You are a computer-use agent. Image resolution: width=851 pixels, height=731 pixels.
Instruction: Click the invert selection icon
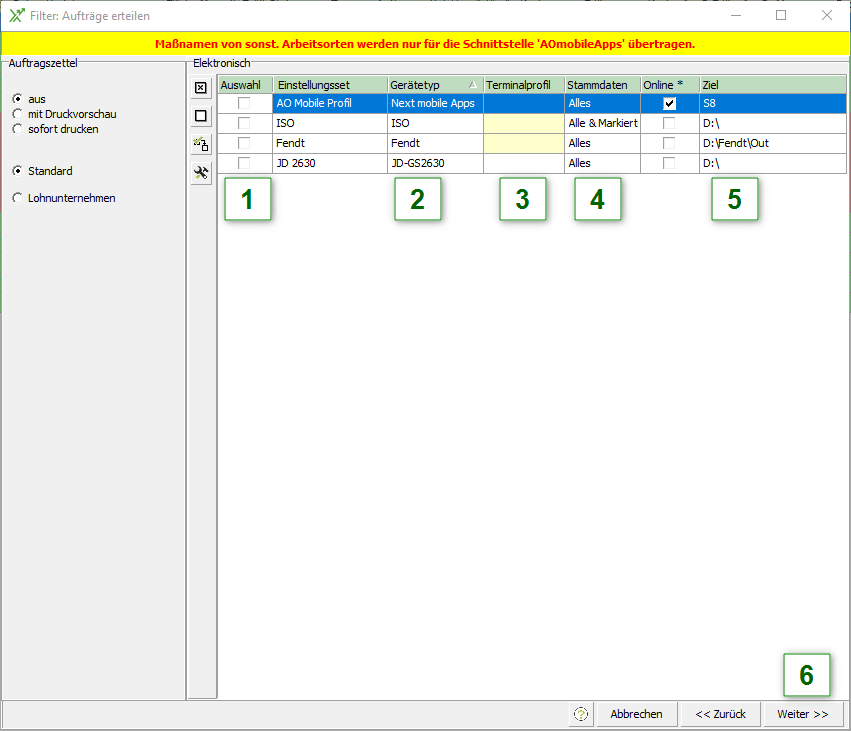point(201,144)
